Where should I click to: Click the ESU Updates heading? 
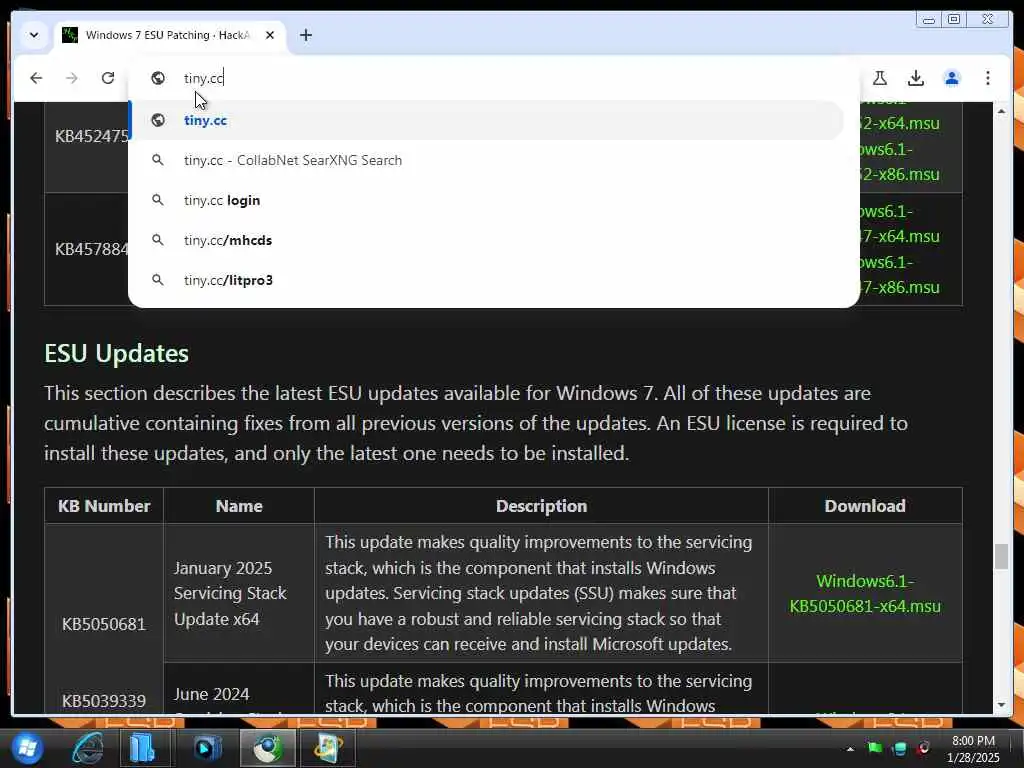(116, 353)
